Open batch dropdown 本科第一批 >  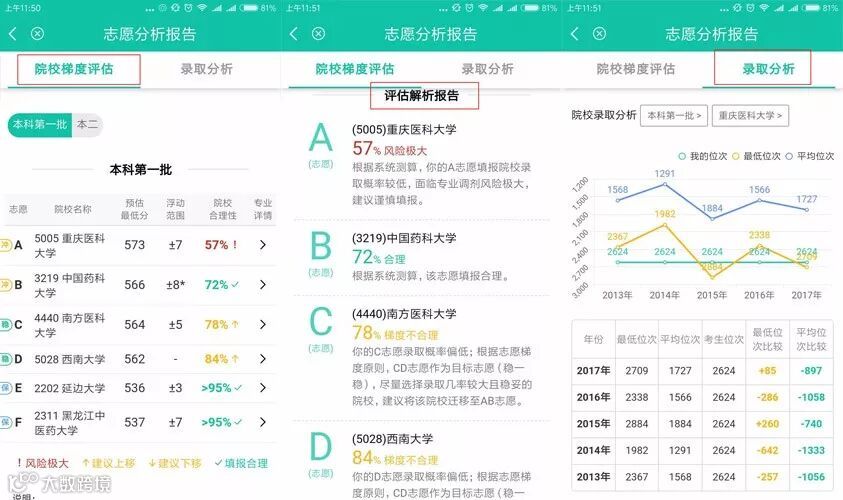(674, 116)
